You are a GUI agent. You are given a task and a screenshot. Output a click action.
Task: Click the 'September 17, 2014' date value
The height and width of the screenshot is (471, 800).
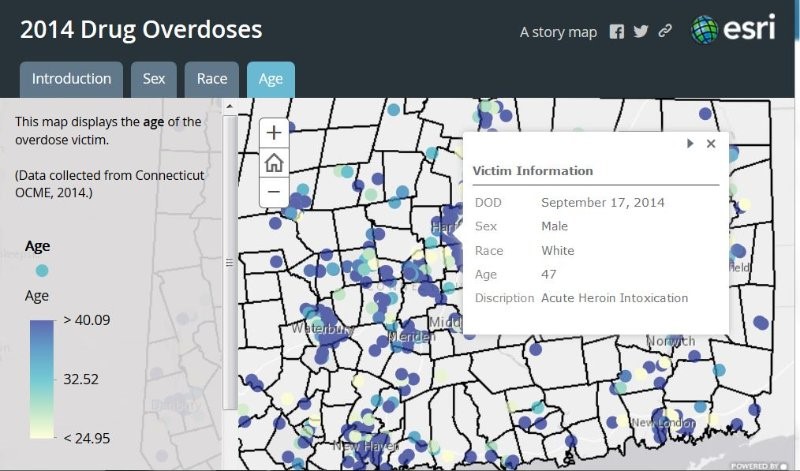pyautogui.click(x=603, y=203)
